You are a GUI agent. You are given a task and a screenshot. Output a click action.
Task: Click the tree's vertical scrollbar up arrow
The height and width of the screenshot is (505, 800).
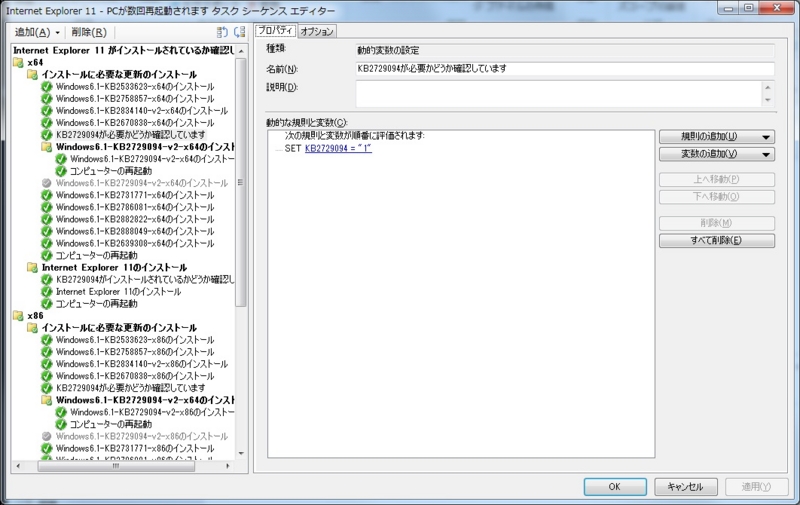[x=241, y=51]
